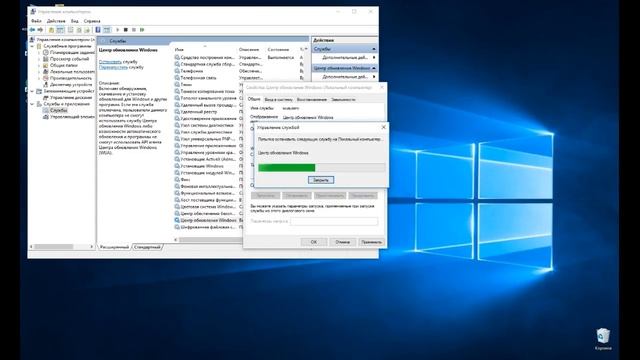Toggle the console tree toolbar icon
640x360 pixels.
(60, 30)
